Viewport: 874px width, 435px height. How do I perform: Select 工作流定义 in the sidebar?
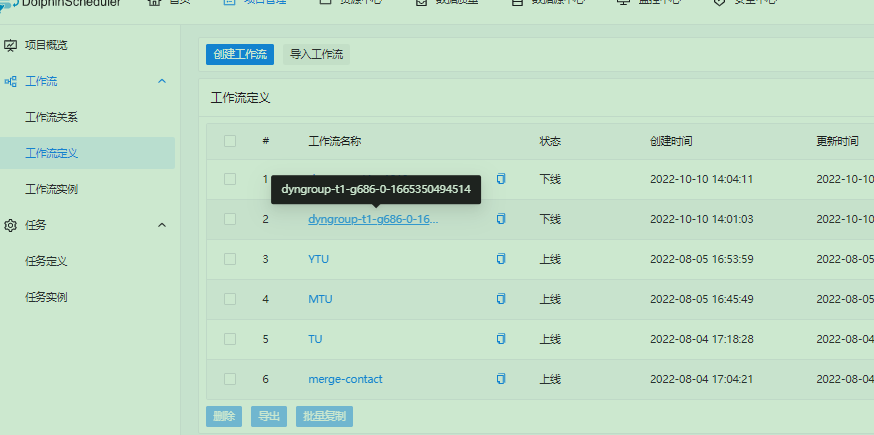[51, 153]
